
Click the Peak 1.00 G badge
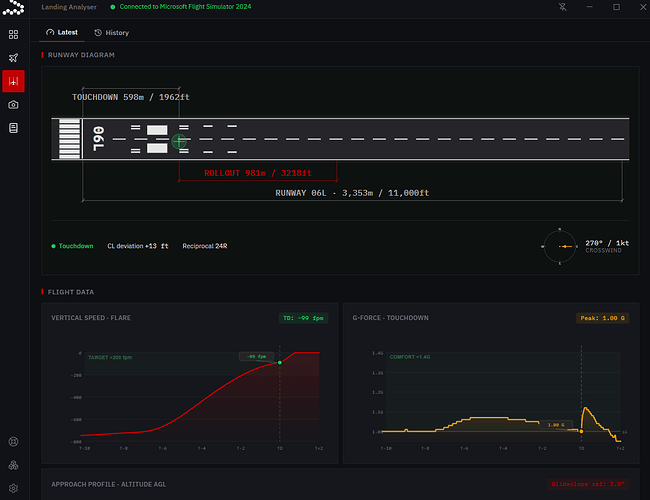[602, 318]
